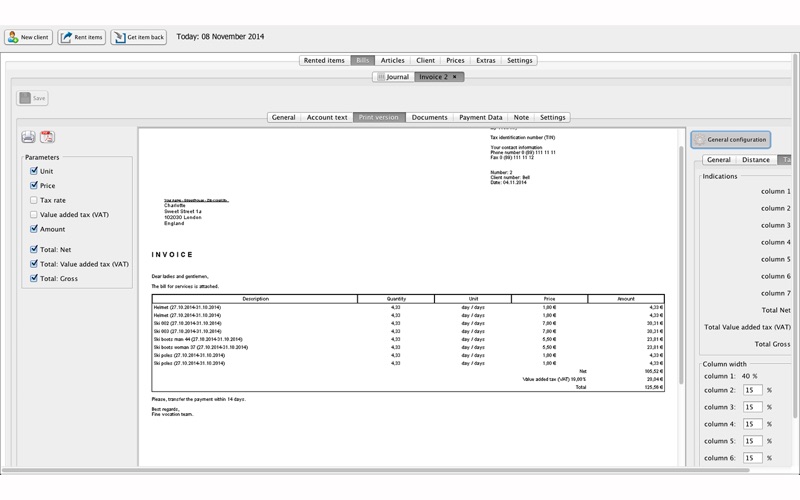
Task: Open the Payment Data tab
Action: pos(481,117)
